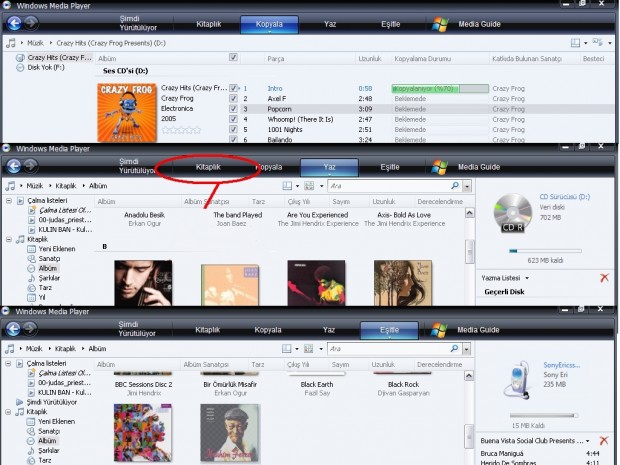Screen dimensions: 620x465
Task: Click Albüm breadcrumb in the middle window
Action: (x=98, y=186)
